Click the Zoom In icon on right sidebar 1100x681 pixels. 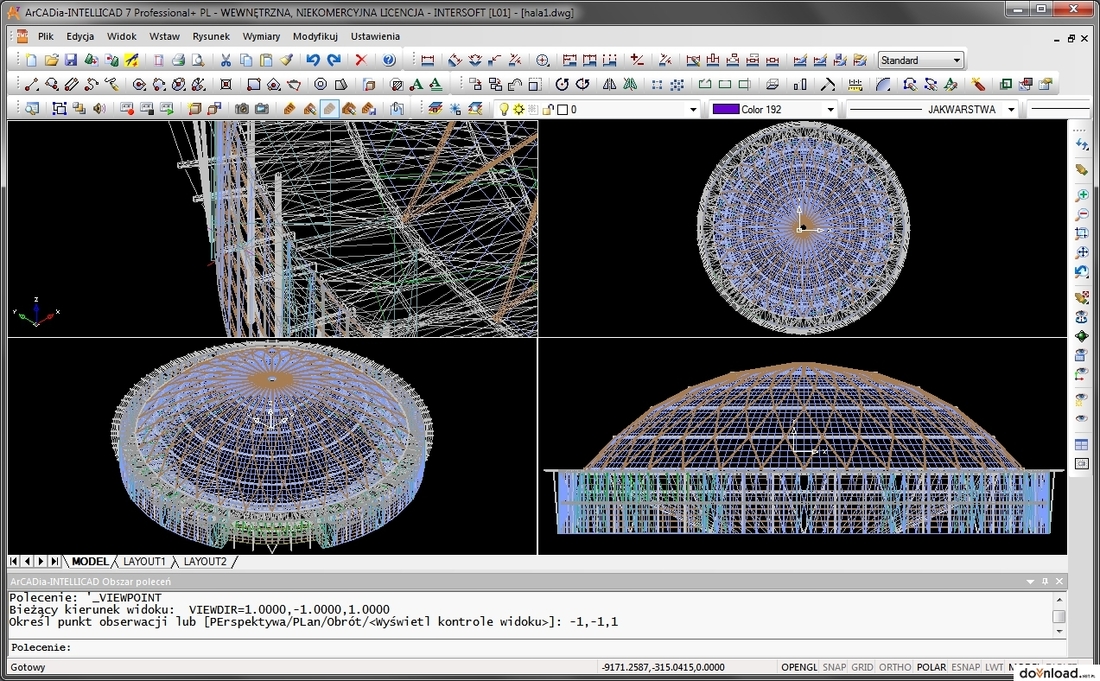tap(1081, 195)
